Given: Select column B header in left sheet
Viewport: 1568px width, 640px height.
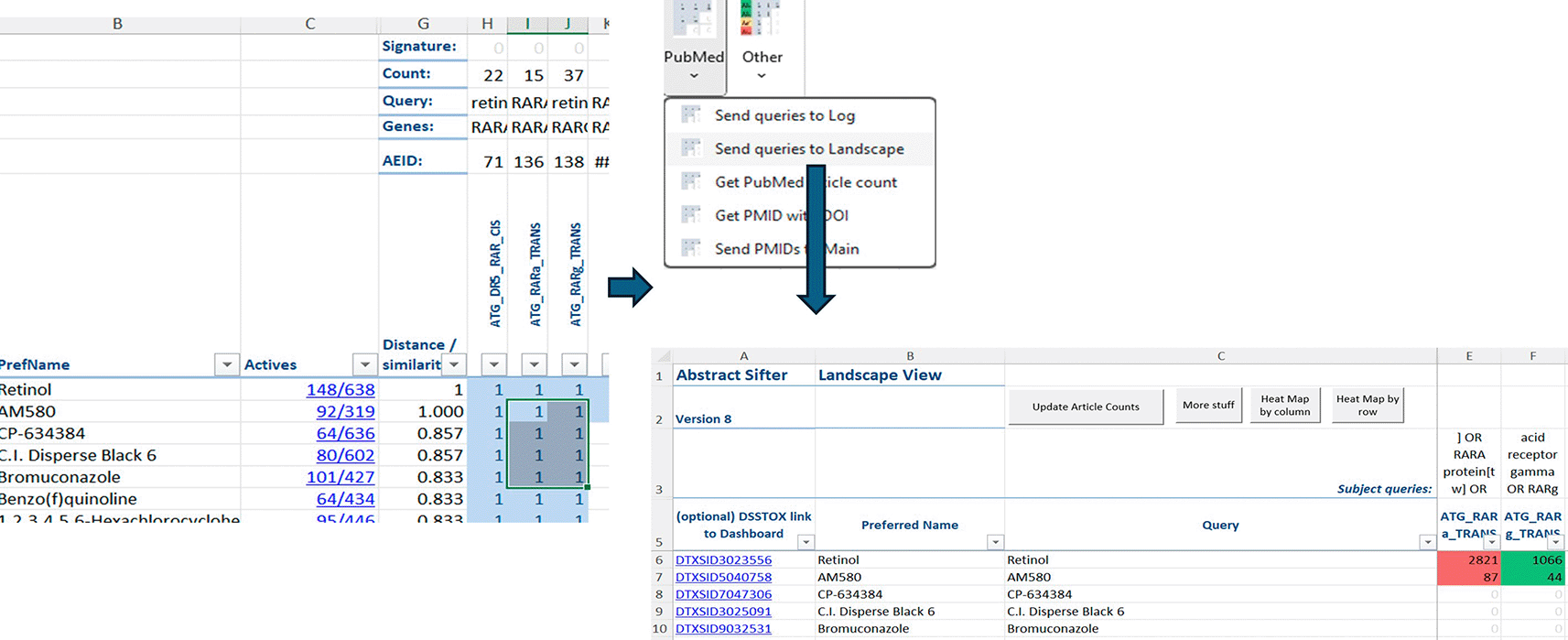Looking at the screenshot, I should [118, 24].
